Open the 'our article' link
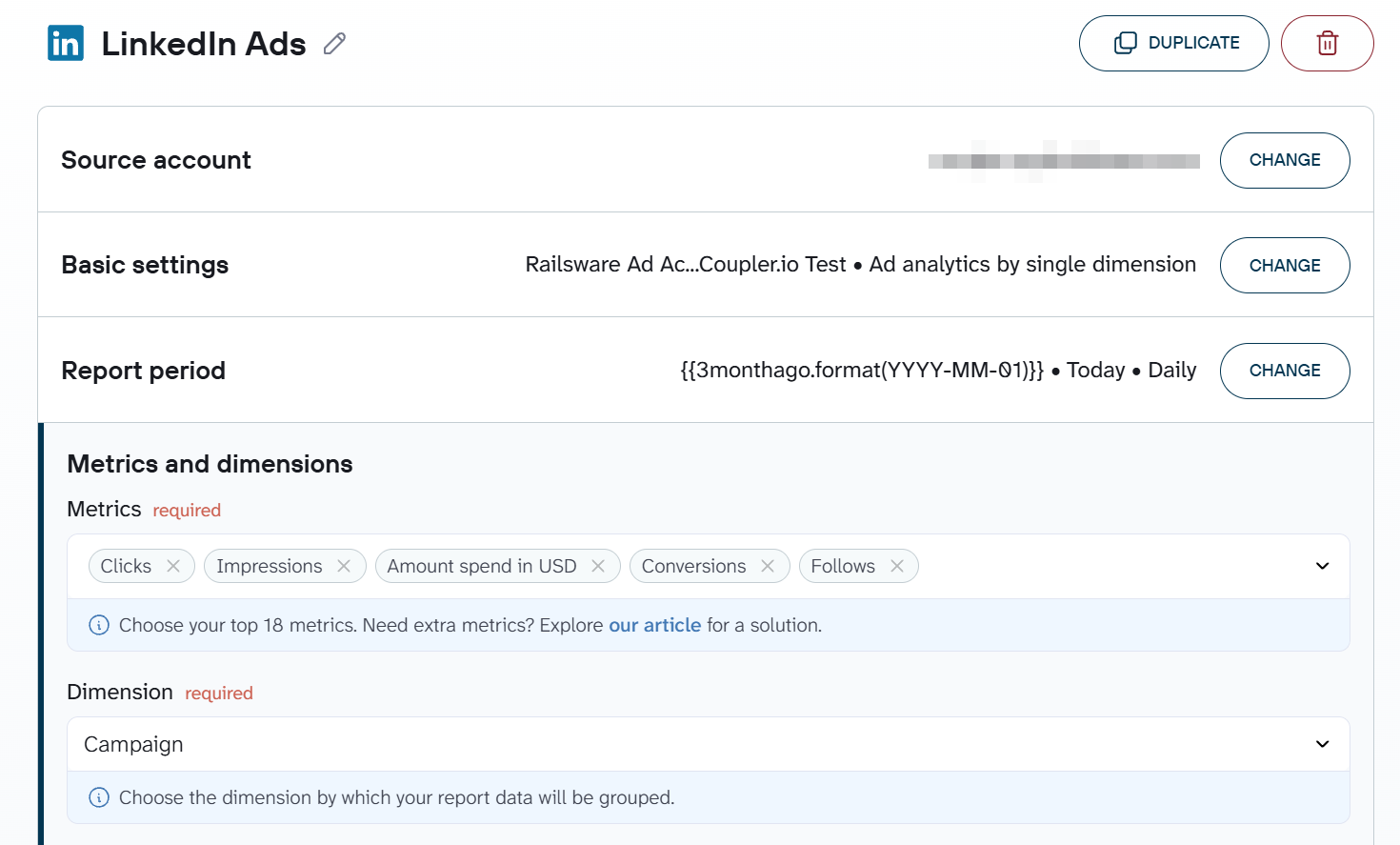The image size is (1400, 845). (654, 625)
